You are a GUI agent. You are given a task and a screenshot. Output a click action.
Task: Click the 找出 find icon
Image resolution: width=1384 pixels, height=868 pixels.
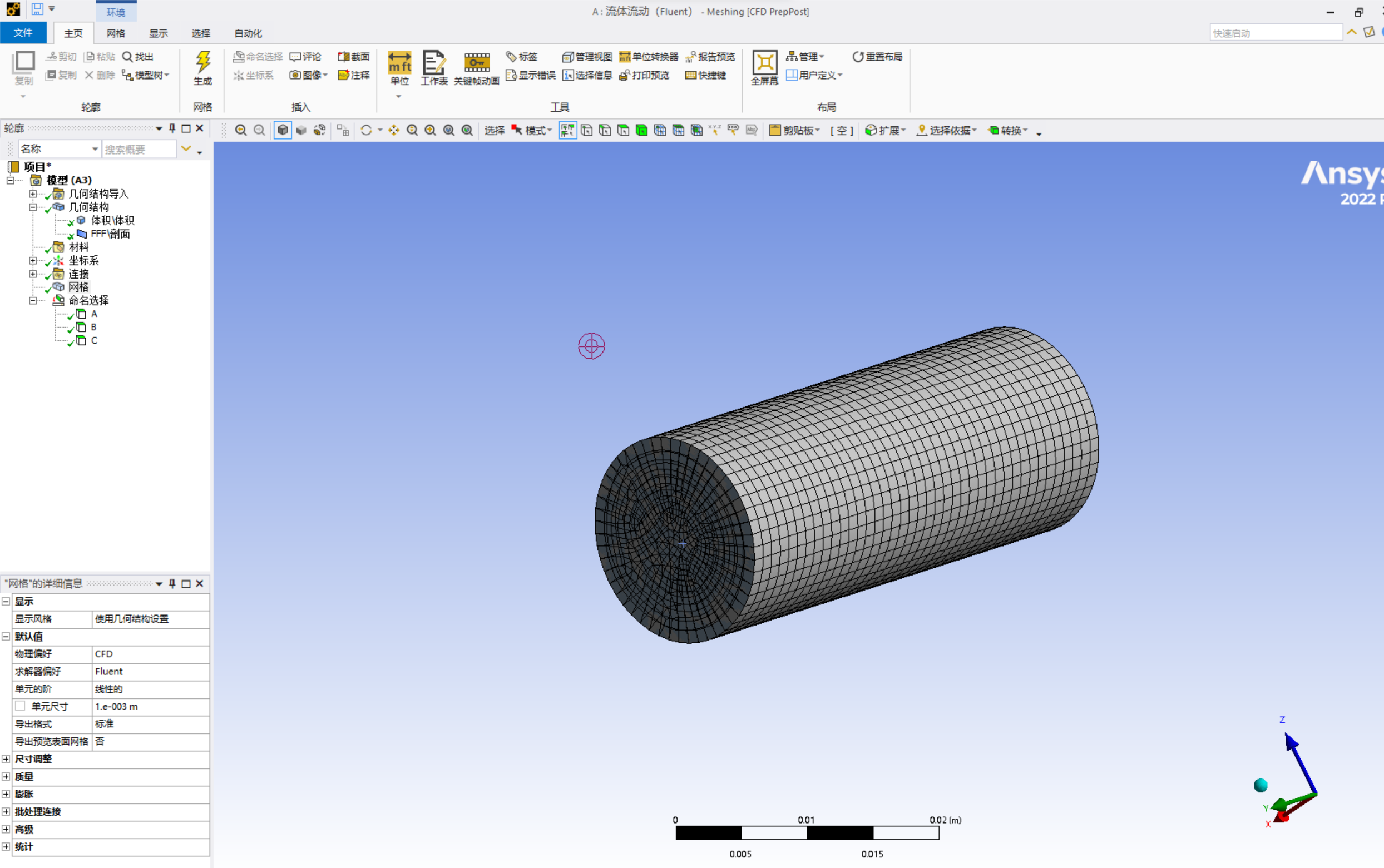tap(138, 57)
